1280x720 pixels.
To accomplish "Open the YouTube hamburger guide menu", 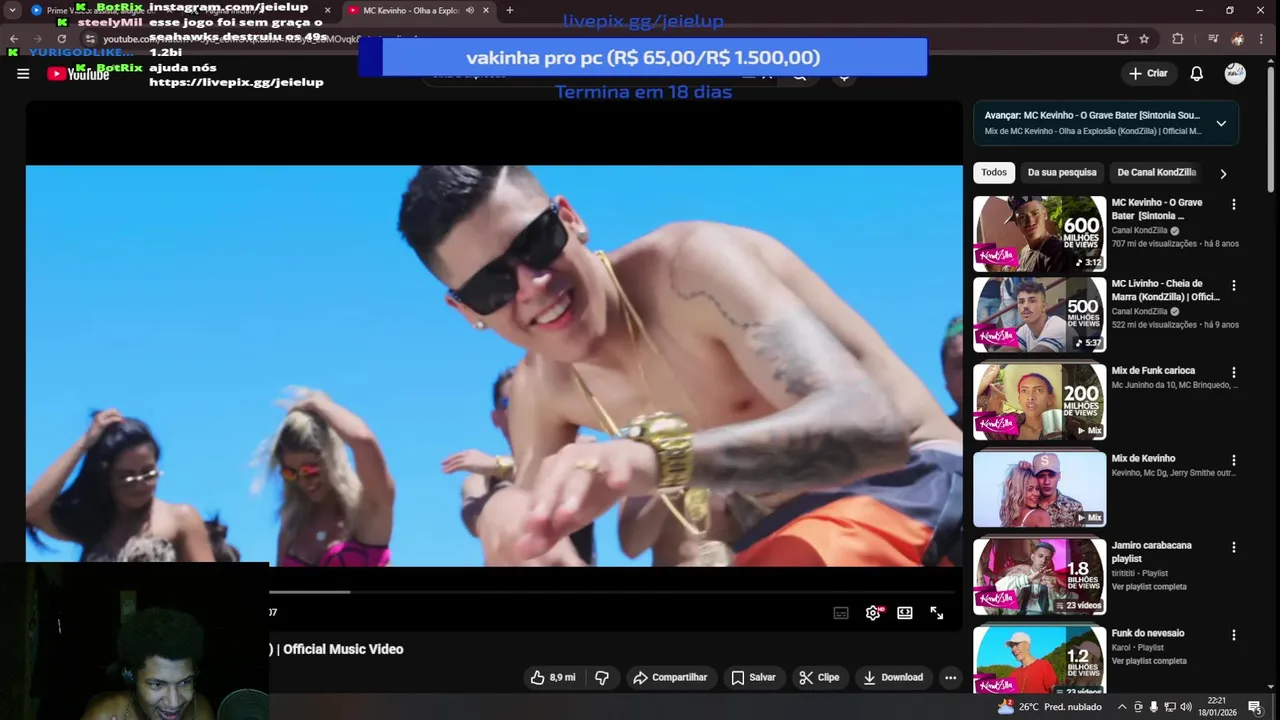I will click(23, 73).
